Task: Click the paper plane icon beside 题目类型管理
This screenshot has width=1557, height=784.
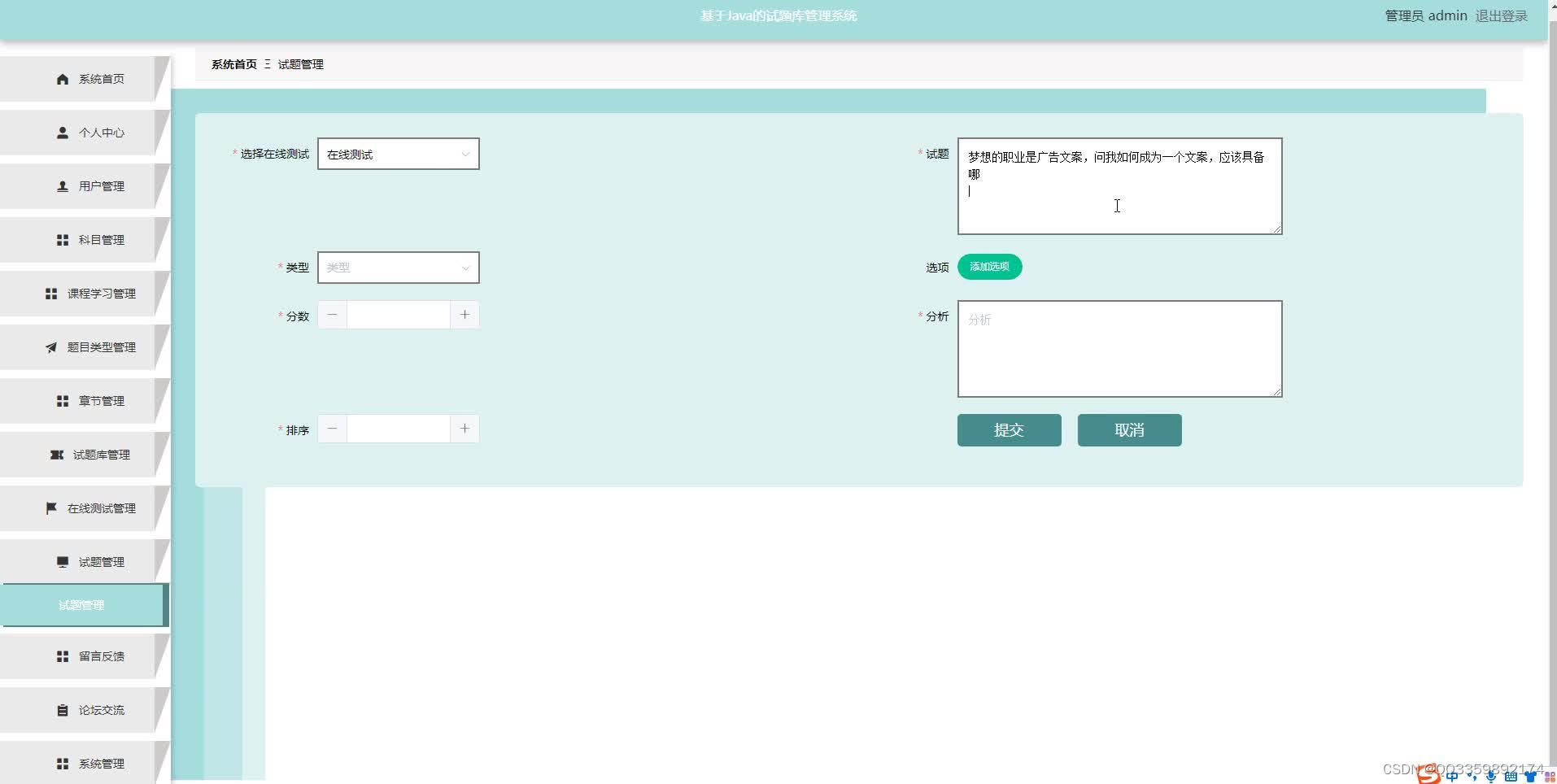Action: click(51, 347)
